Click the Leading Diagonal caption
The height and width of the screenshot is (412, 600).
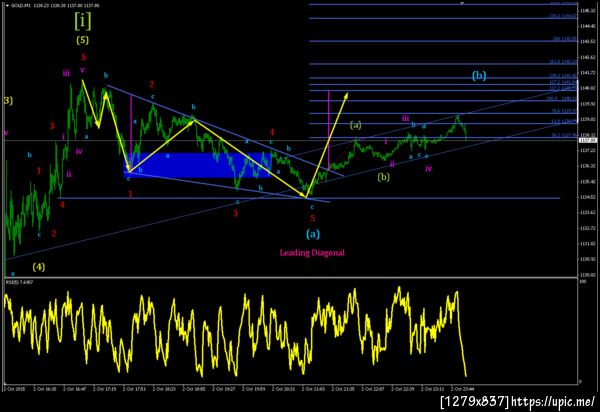(x=312, y=252)
